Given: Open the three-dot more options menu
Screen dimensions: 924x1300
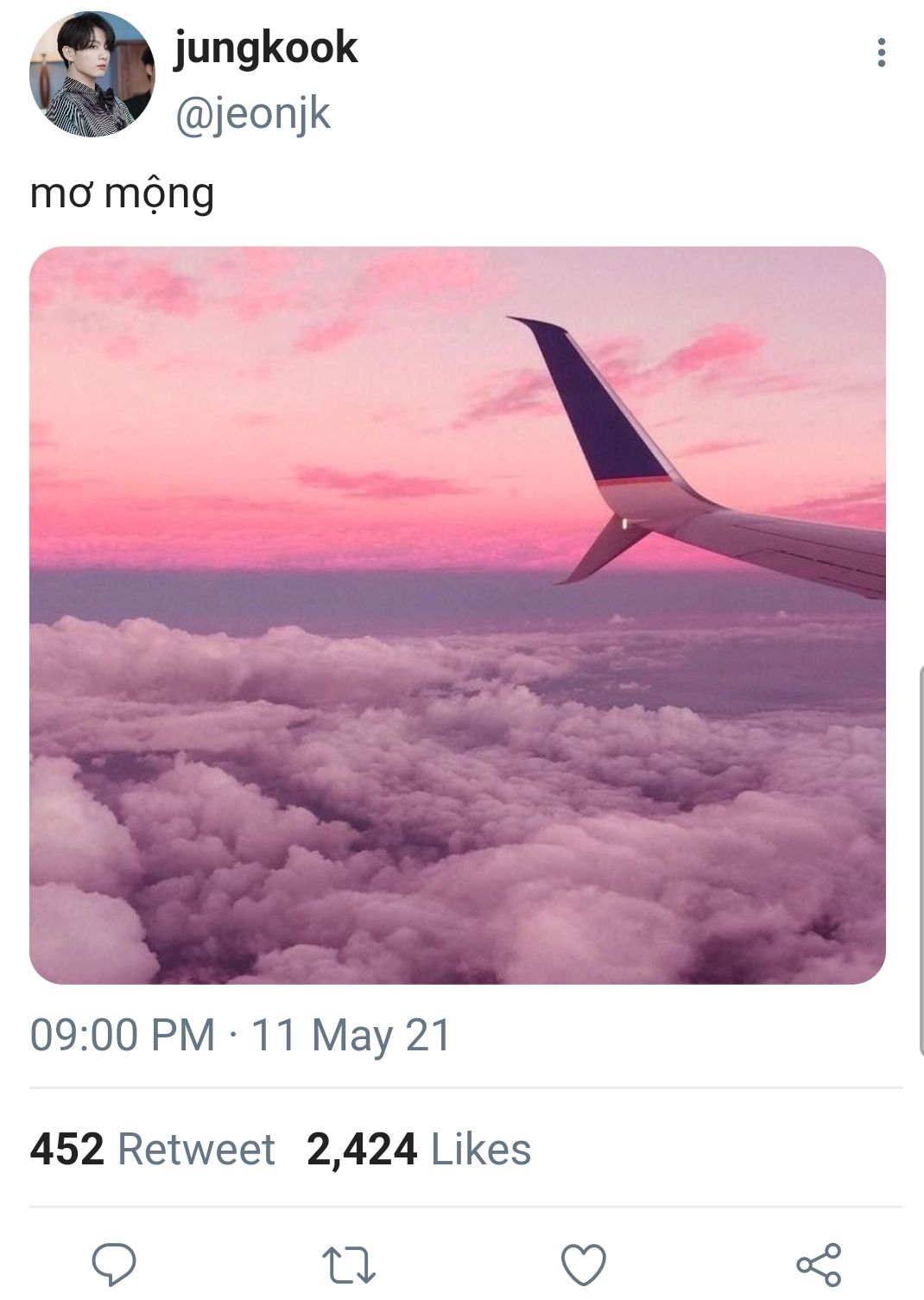Looking at the screenshot, I should pos(881,53).
